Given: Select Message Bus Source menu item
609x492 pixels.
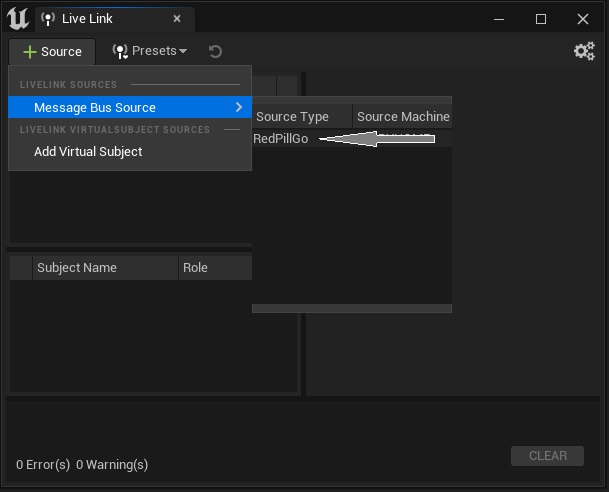Looking at the screenshot, I should click(95, 107).
